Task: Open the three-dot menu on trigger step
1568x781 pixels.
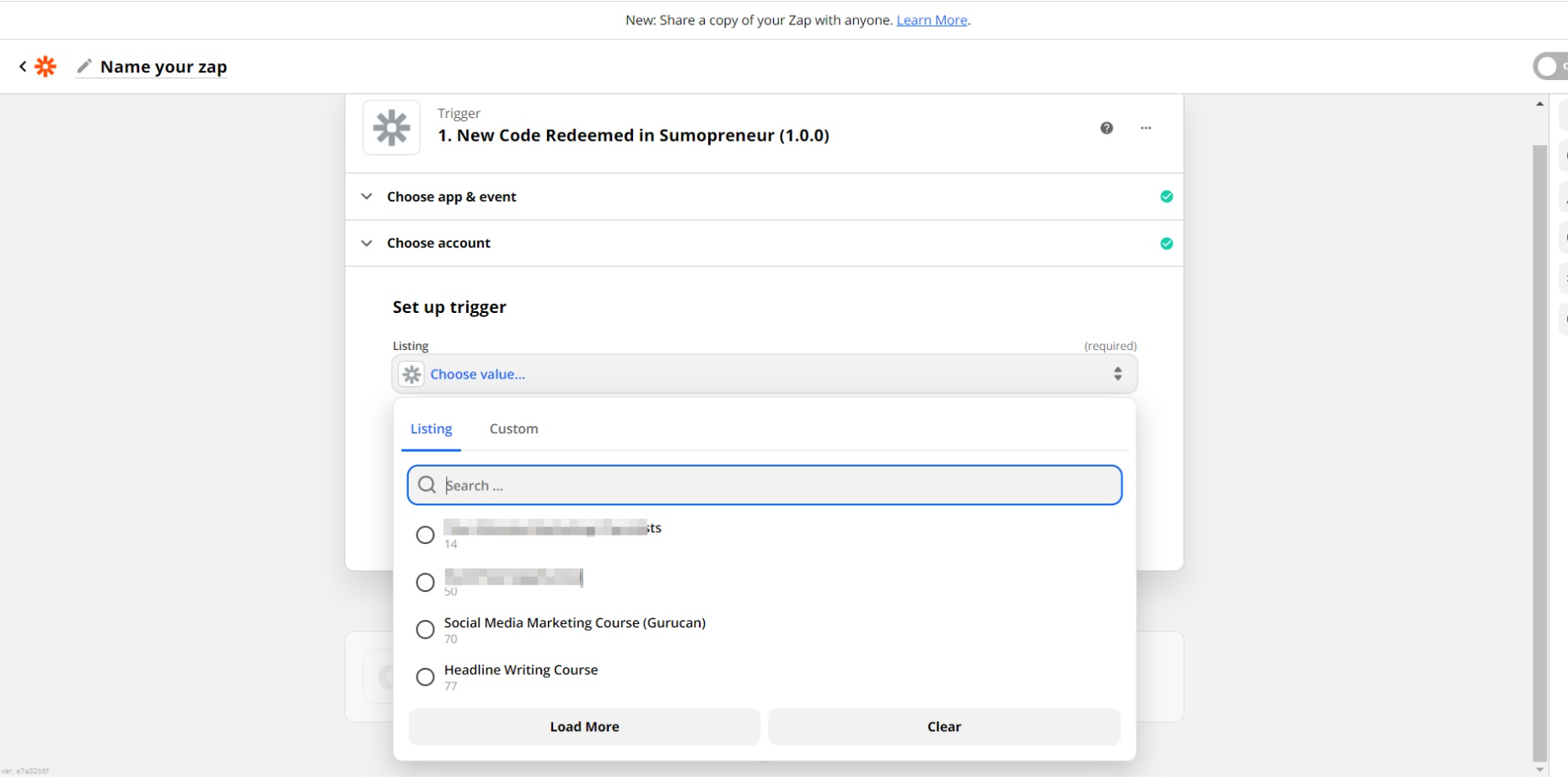Action: [x=1146, y=127]
